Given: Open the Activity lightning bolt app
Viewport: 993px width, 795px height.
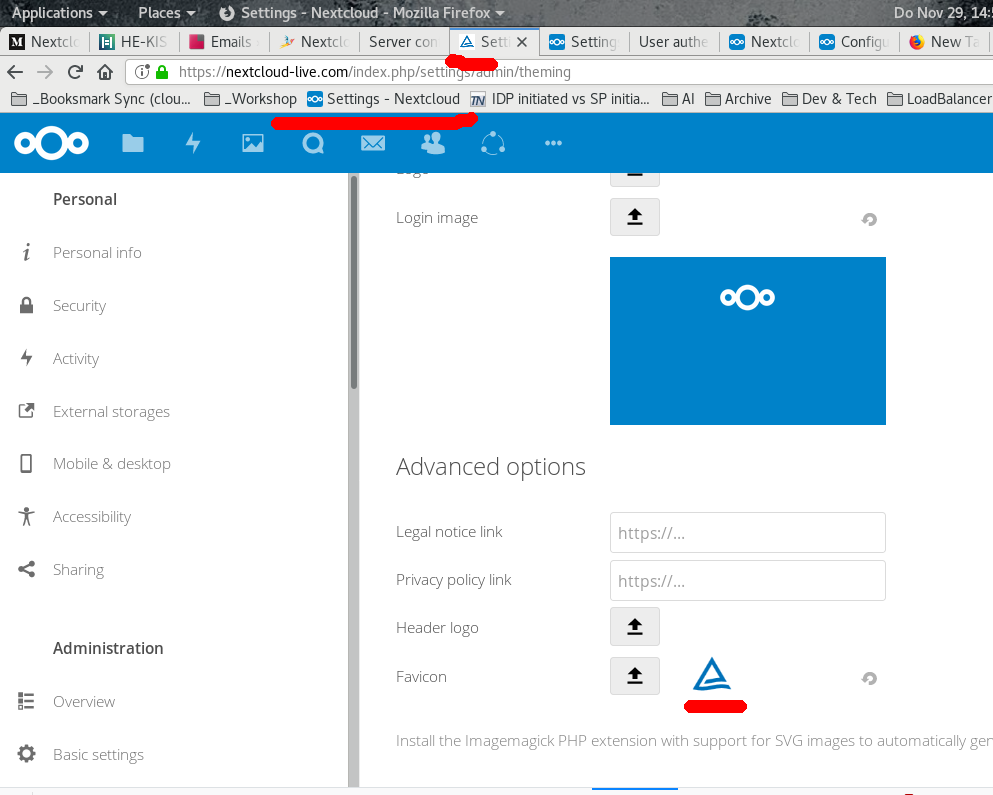Looking at the screenshot, I should pyautogui.click(x=193, y=143).
